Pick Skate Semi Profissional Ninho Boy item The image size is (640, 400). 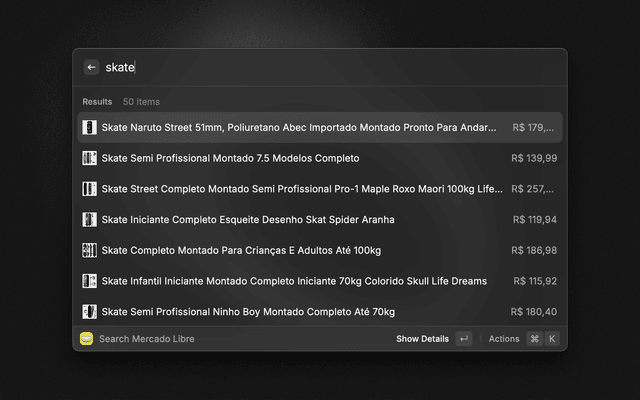[320, 312]
